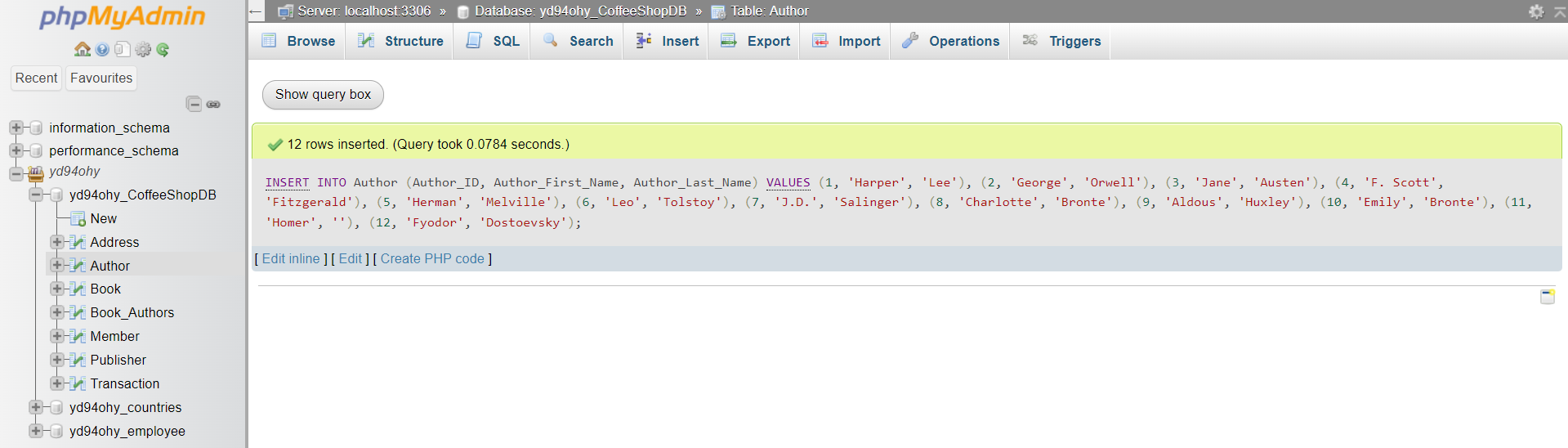1568x448 pixels.
Task: Click the hide navigation panel arrow
Action: coord(256,11)
